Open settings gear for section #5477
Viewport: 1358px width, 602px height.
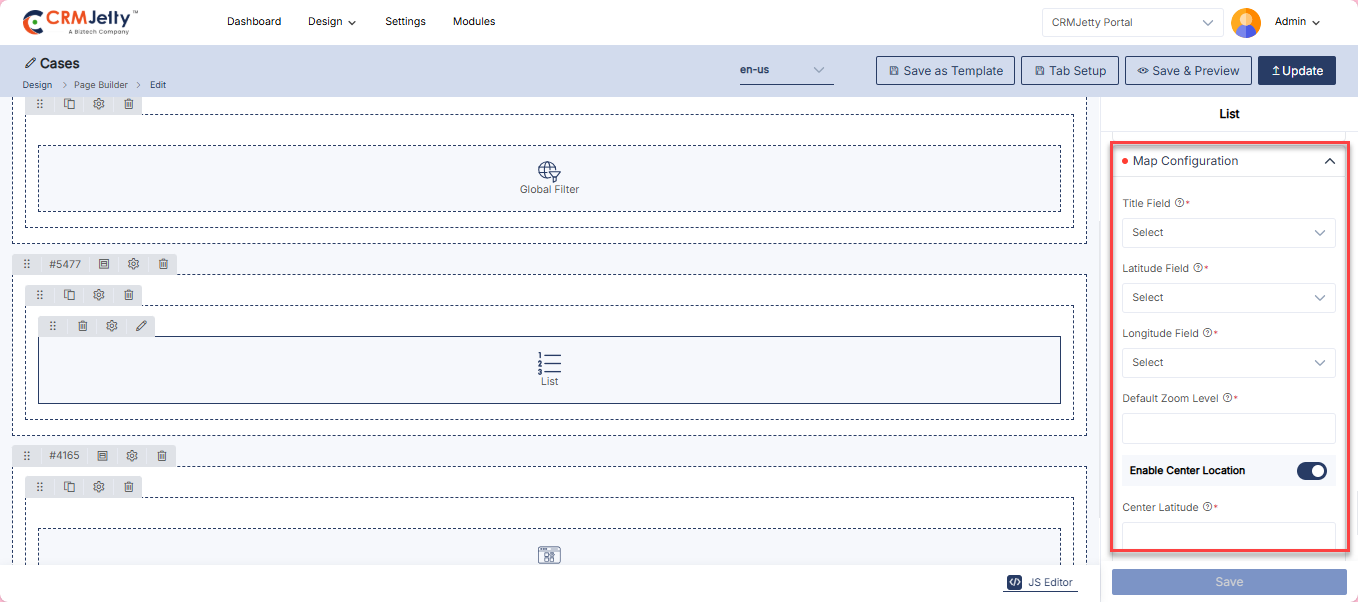tap(133, 264)
